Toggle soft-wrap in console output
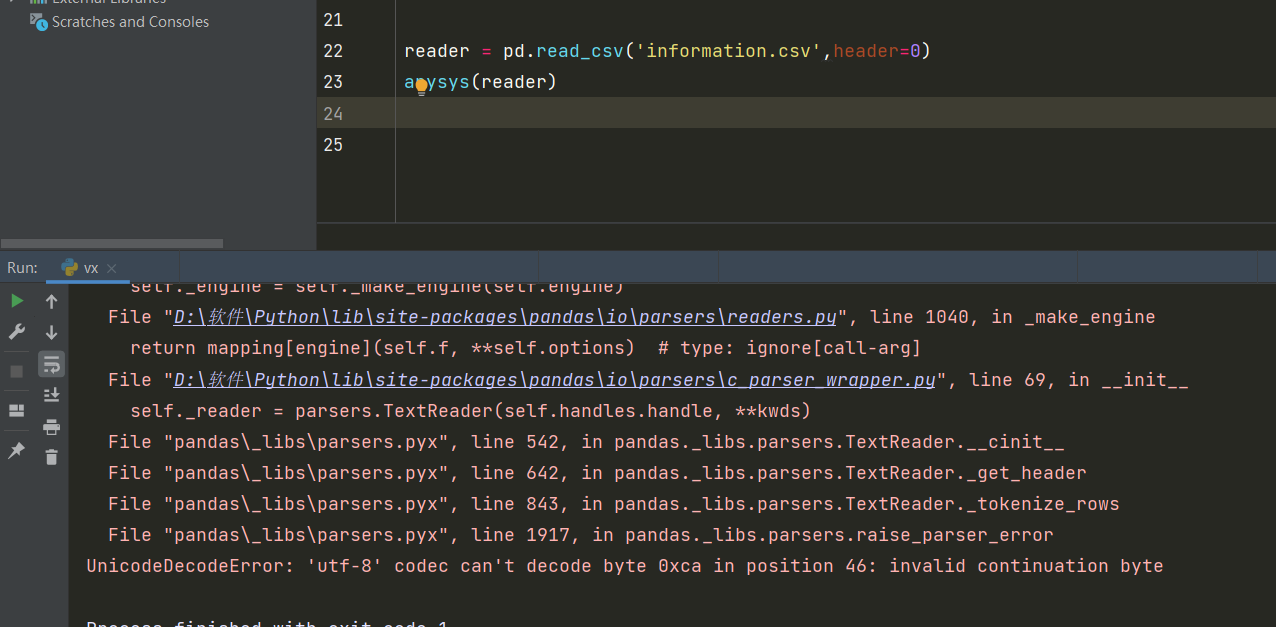This screenshot has height=627, width=1276. click(x=52, y=364)
